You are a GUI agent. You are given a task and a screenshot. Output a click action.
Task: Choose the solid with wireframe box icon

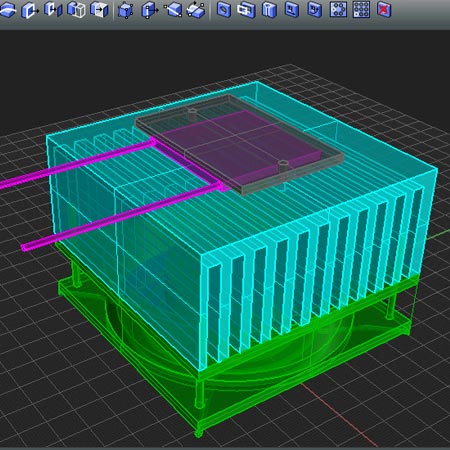pos(76,9)
